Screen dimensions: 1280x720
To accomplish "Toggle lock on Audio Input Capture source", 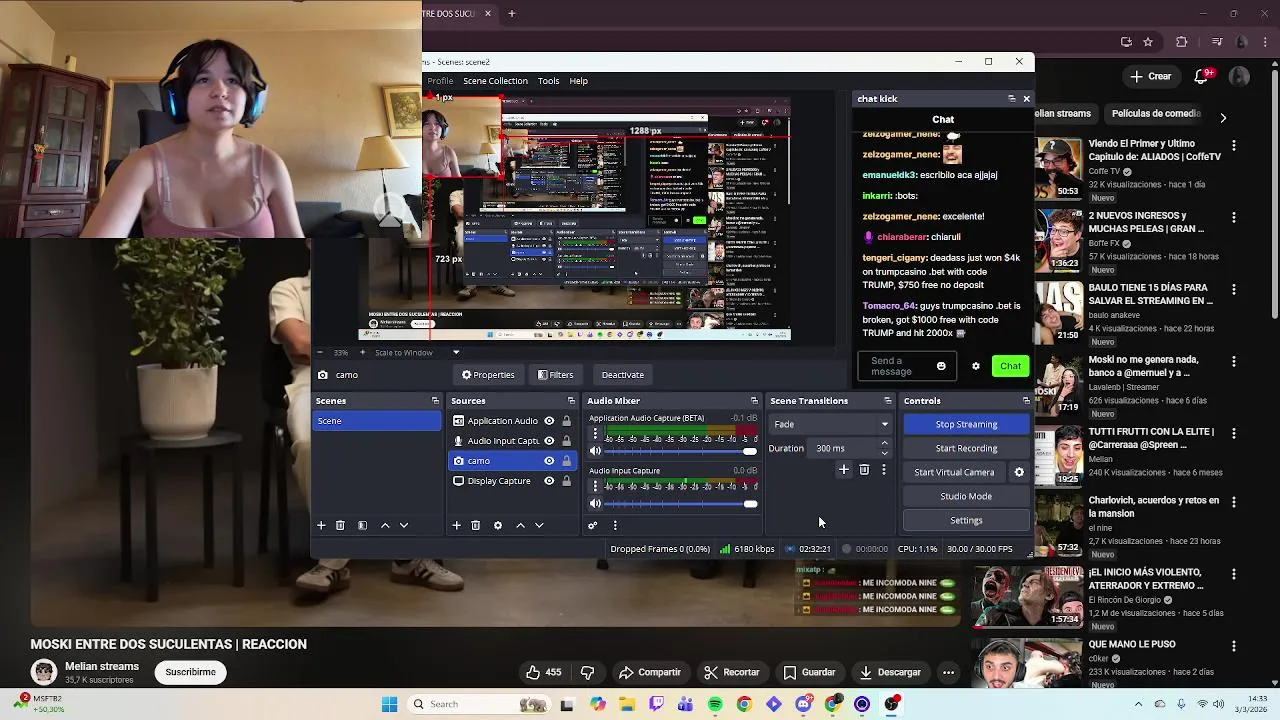I will [566, 441].
